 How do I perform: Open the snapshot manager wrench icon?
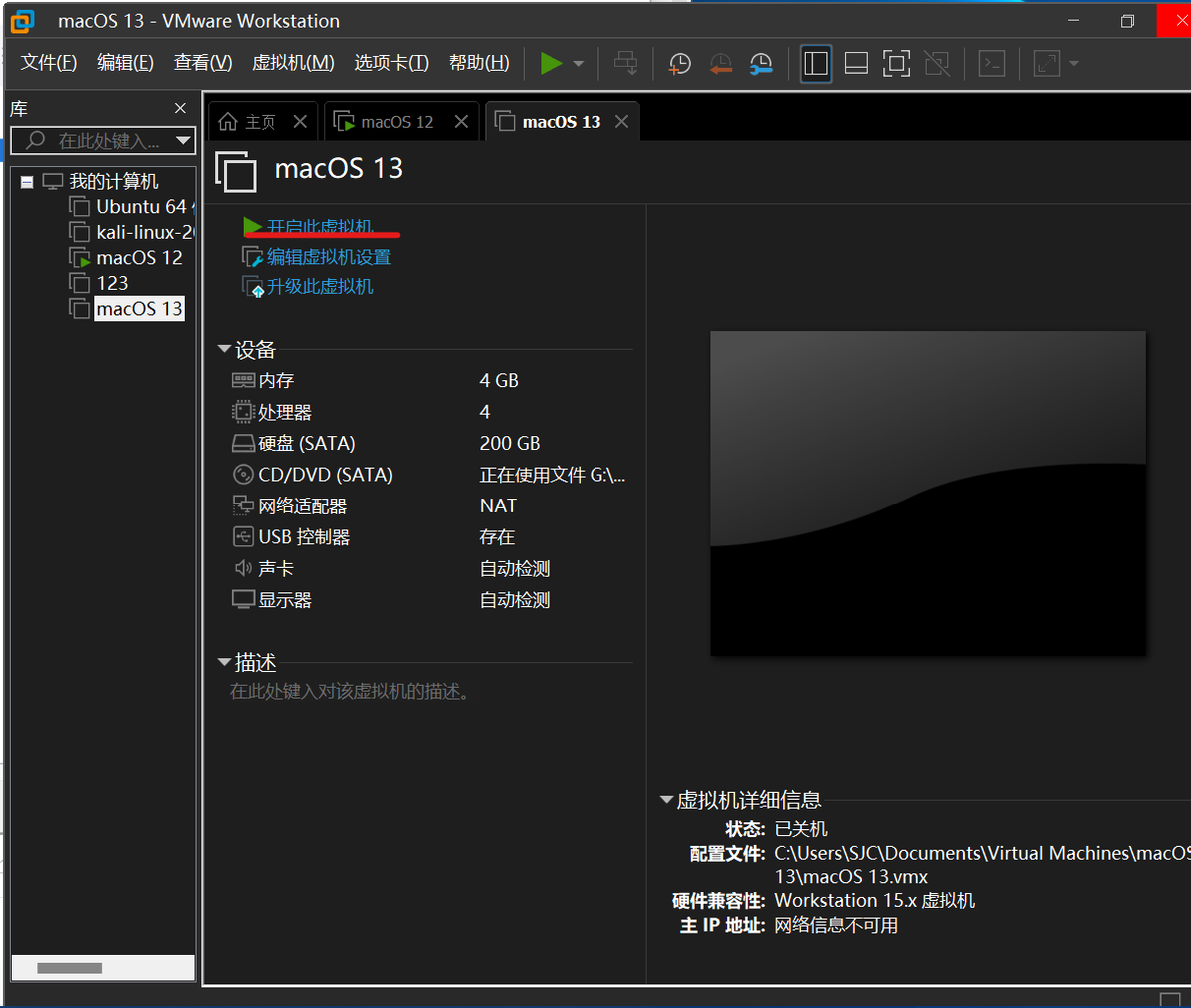(x=761, y=64)
